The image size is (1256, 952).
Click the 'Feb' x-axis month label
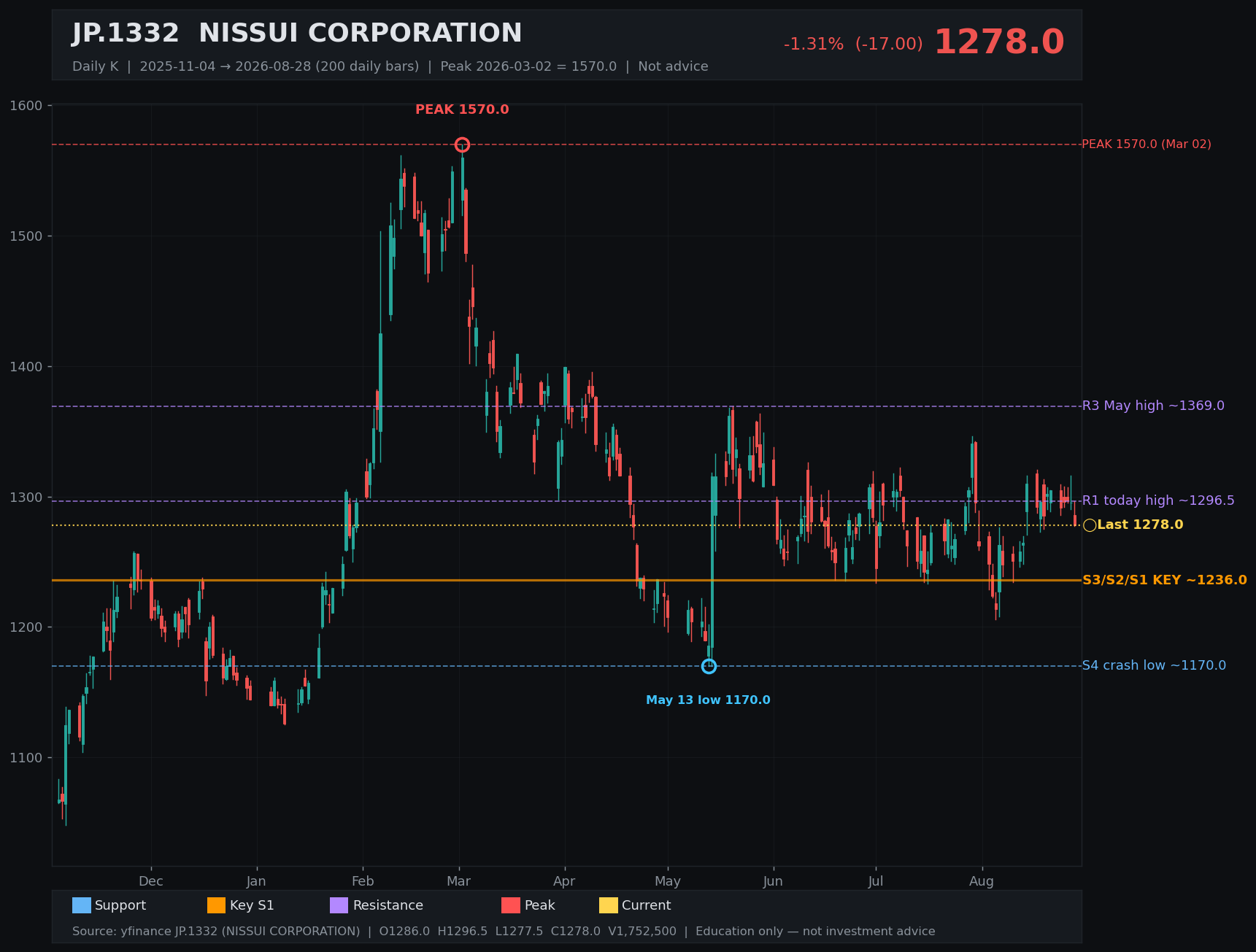[x=363, y=881]
